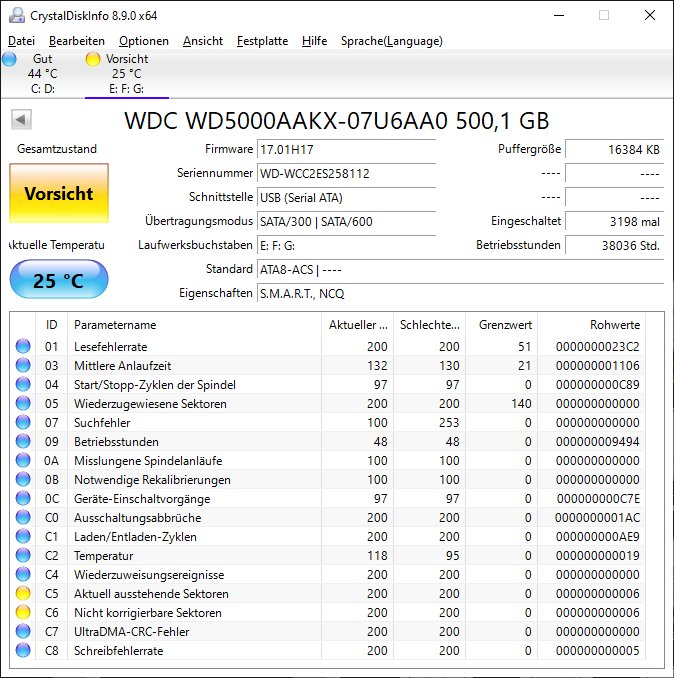
Task: Click the Vorsicht health status button
Action: point(59,193)
